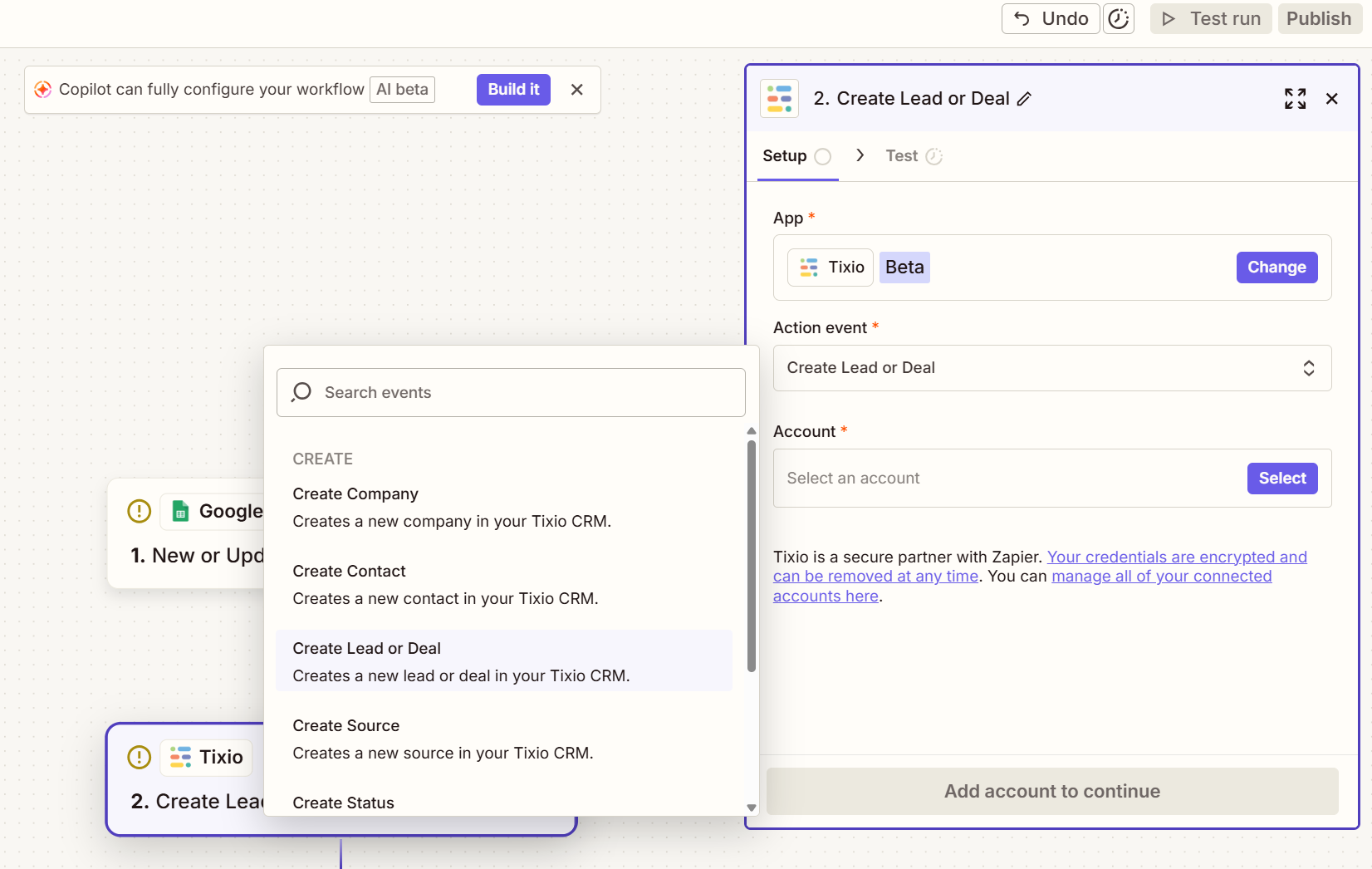Image resolution: width=1372 pixels, height=869 pixels.
Task: Click the Tixio app chip
Action: point(831,268)
